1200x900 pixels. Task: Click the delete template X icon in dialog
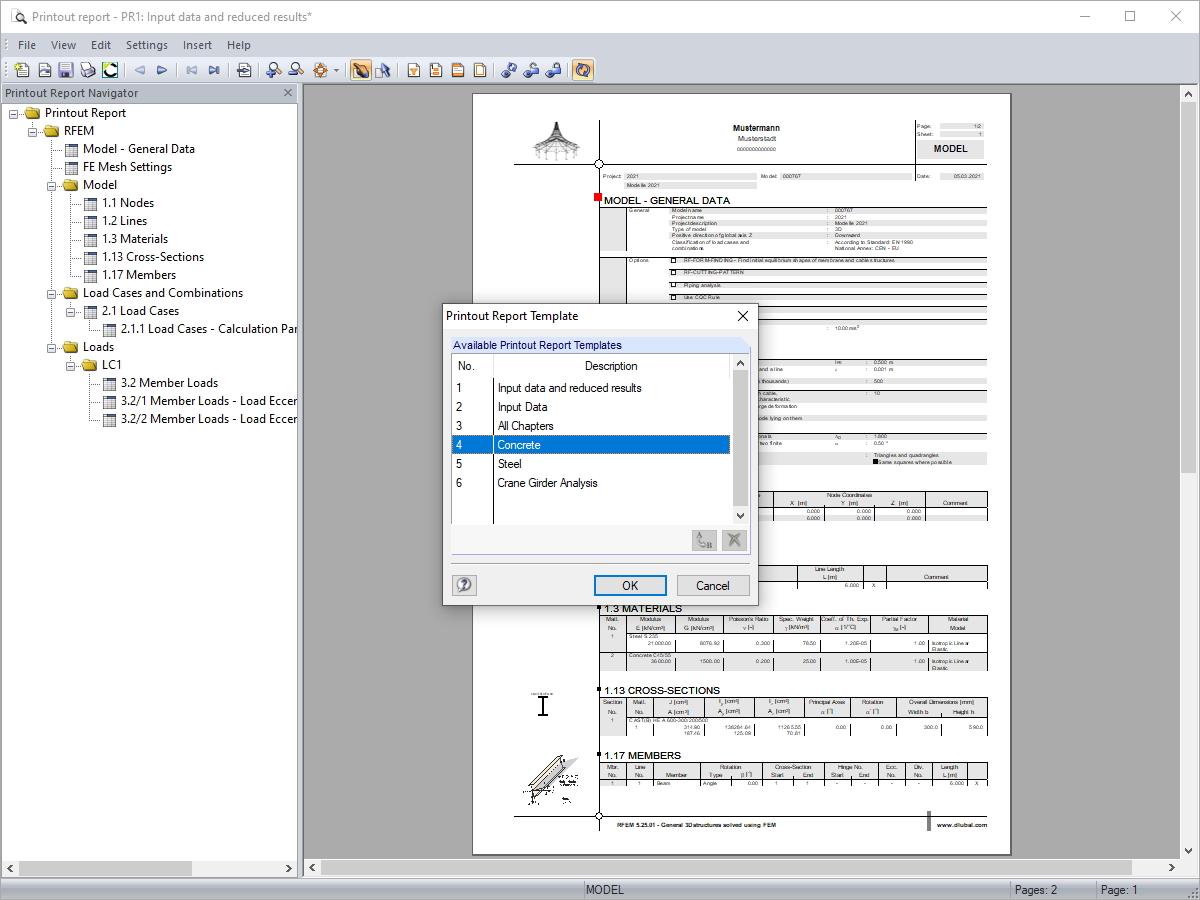(x=735, y=540)
